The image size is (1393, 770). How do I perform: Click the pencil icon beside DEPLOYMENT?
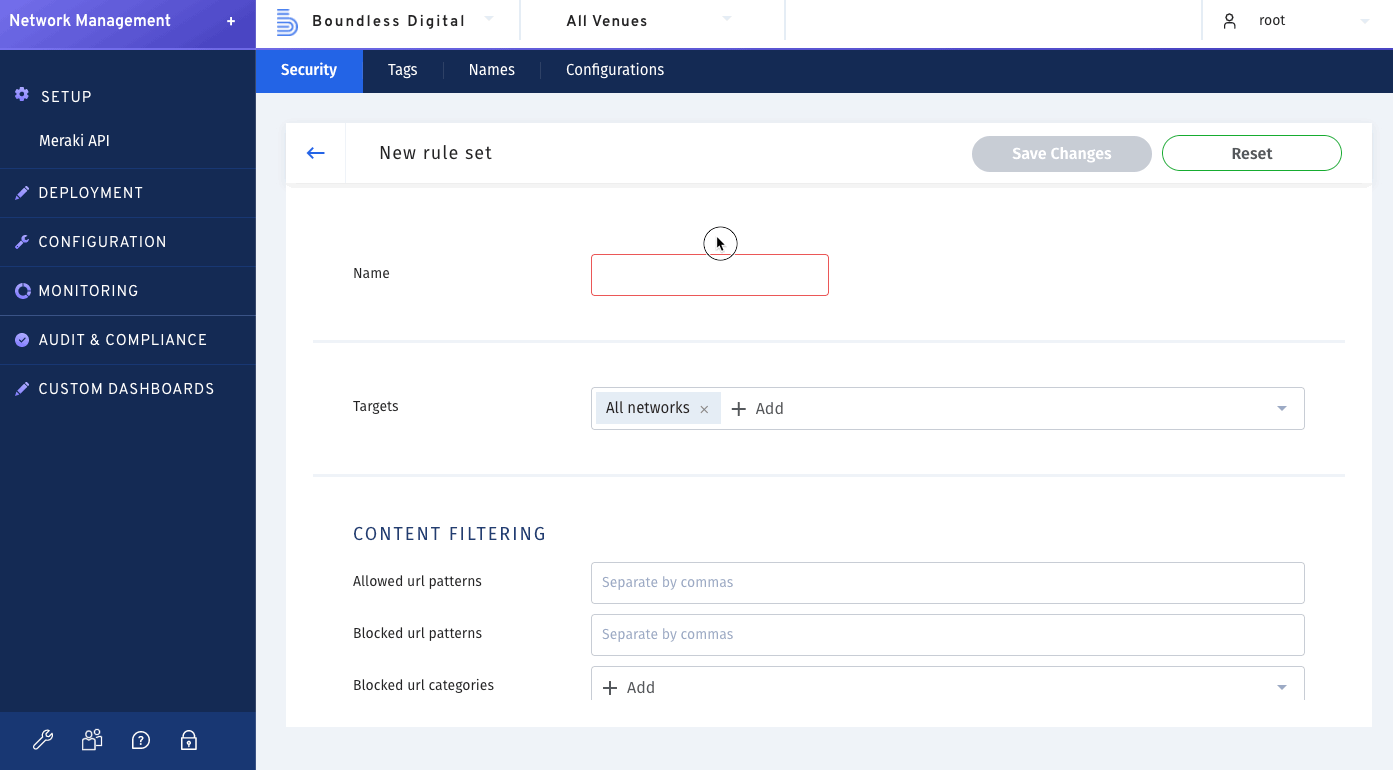pos(22,193)
